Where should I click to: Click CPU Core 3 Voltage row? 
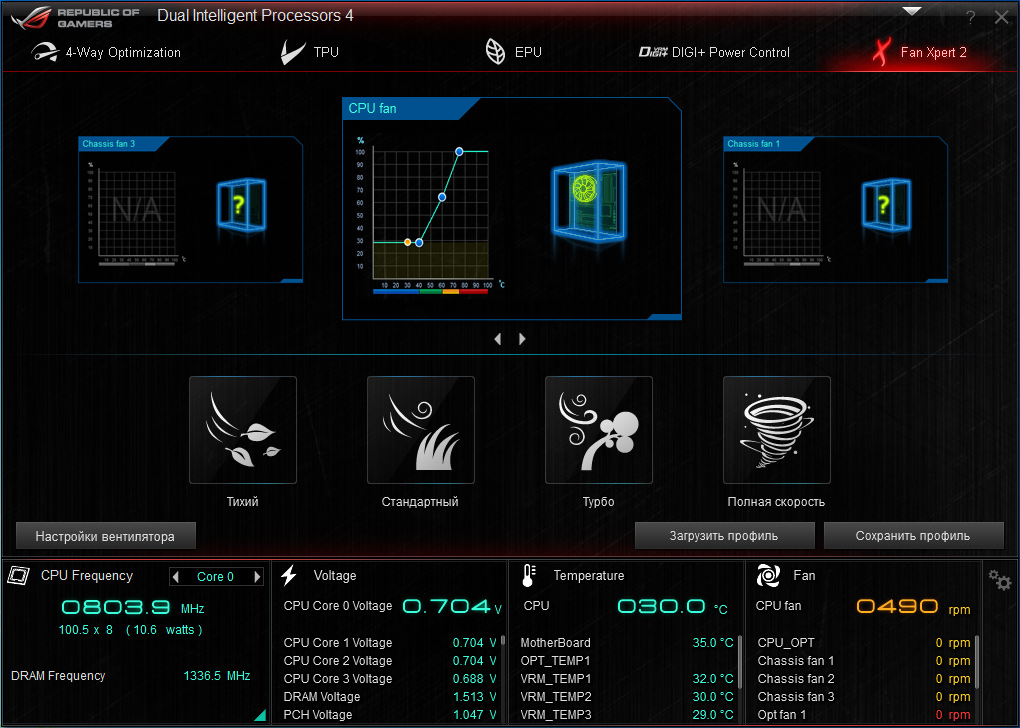[x=390, y=679]
